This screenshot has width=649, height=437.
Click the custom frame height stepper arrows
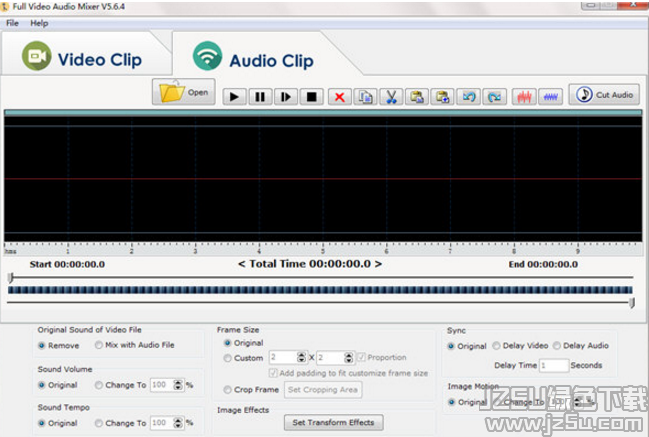[x=349, y=357]
